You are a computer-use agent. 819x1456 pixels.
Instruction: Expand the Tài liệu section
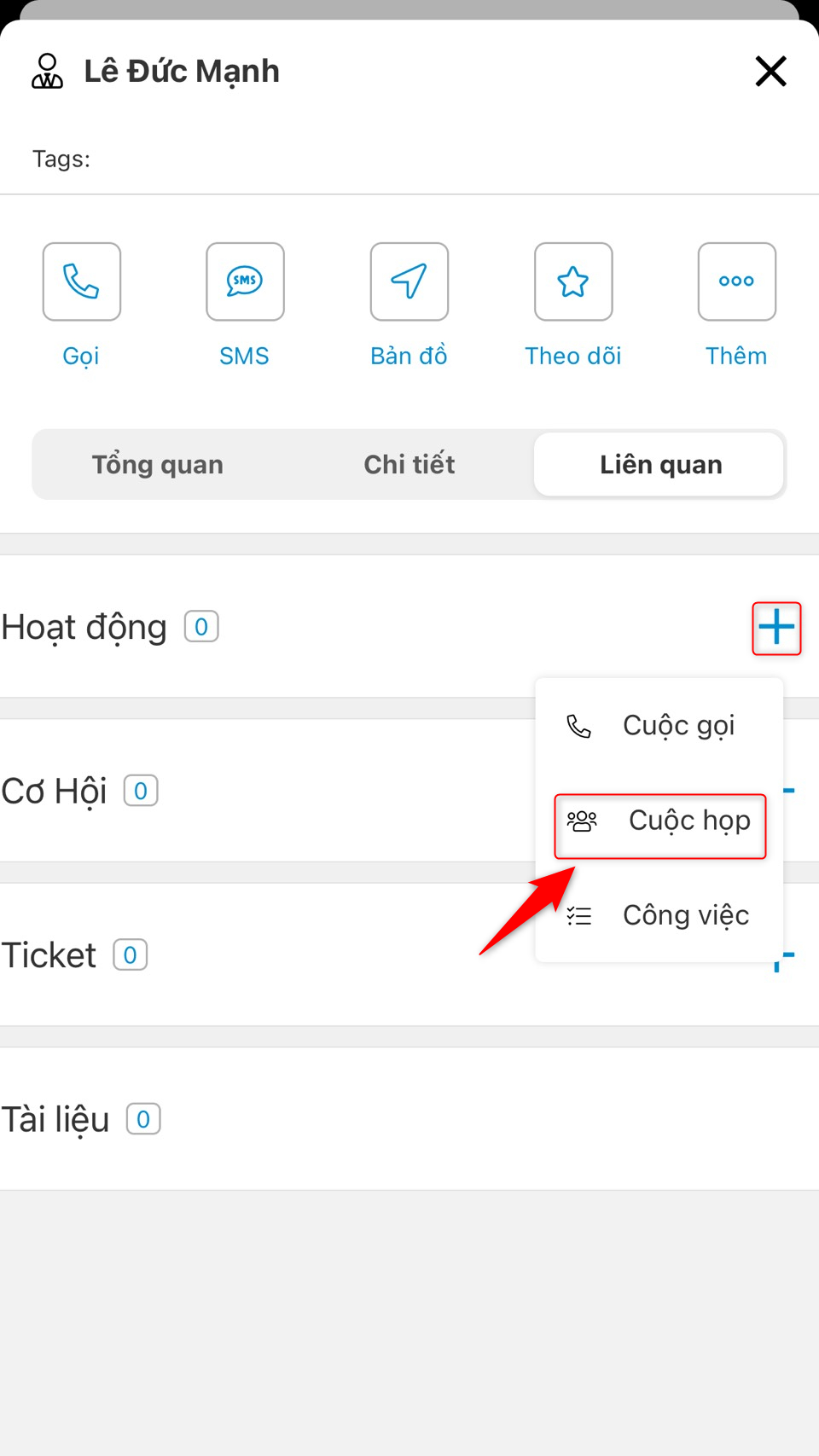[x=55, y=1120]
